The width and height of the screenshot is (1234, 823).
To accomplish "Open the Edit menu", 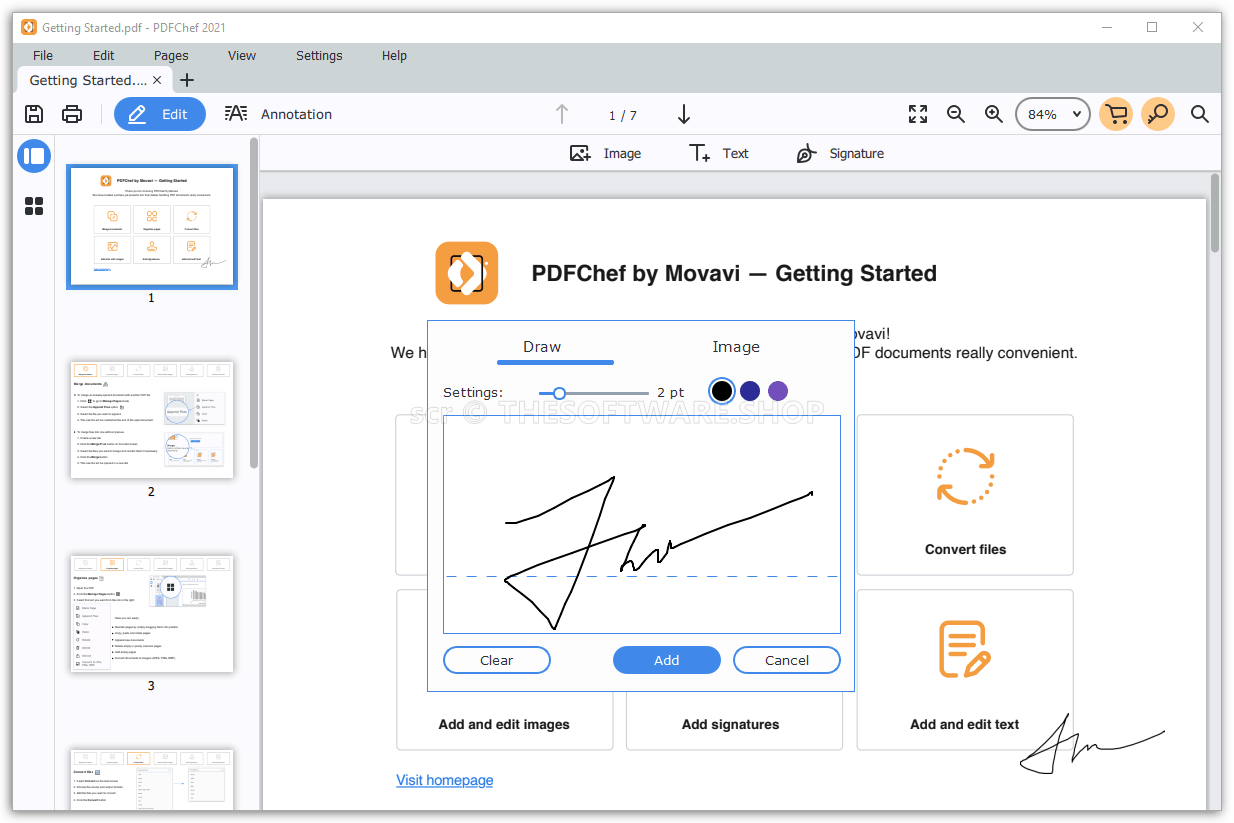I will point(104,55).
